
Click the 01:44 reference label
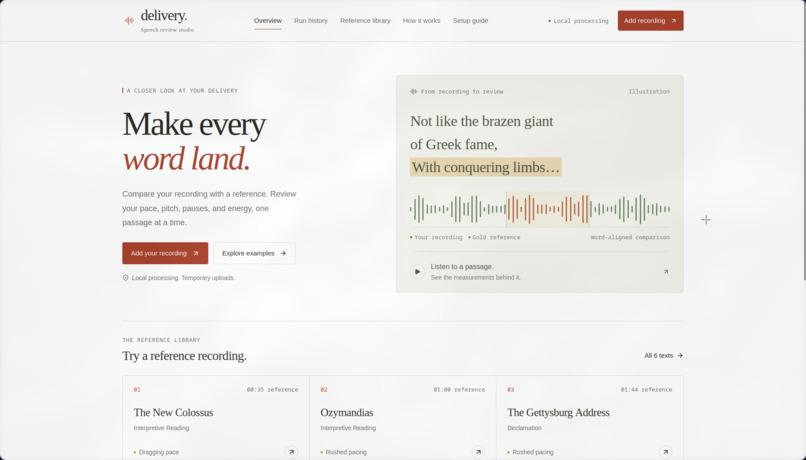[x=646, y=390]
